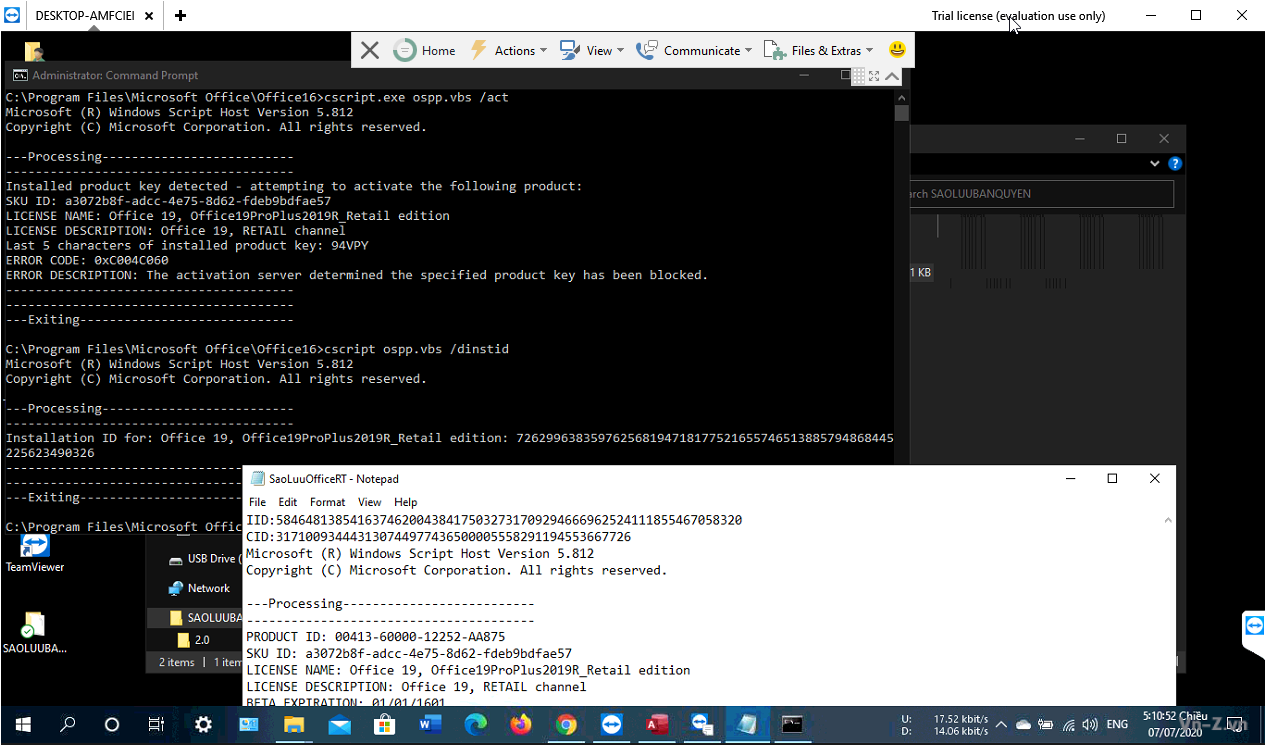
Task: Collapse the TeamViewer toolbar with the up chevron
Action: click(892, 76)
